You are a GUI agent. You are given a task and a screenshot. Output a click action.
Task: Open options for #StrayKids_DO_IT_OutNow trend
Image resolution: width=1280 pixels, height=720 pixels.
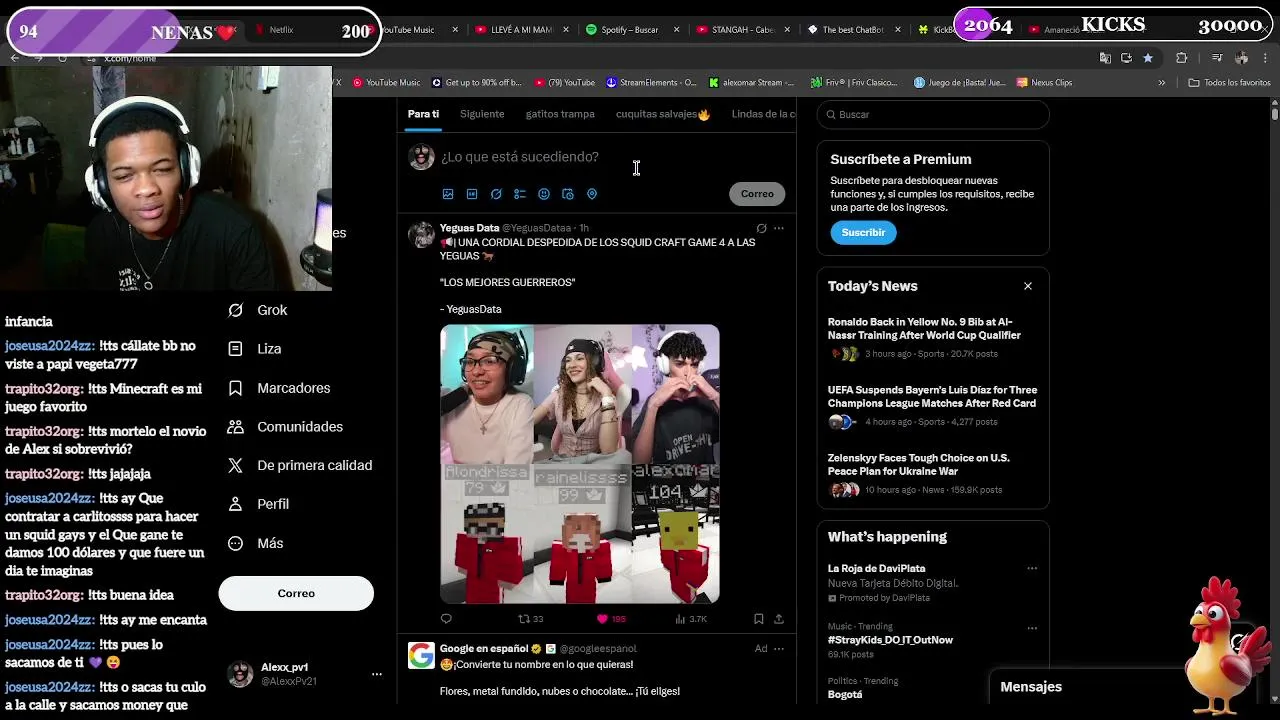[x=1032, y=627]
